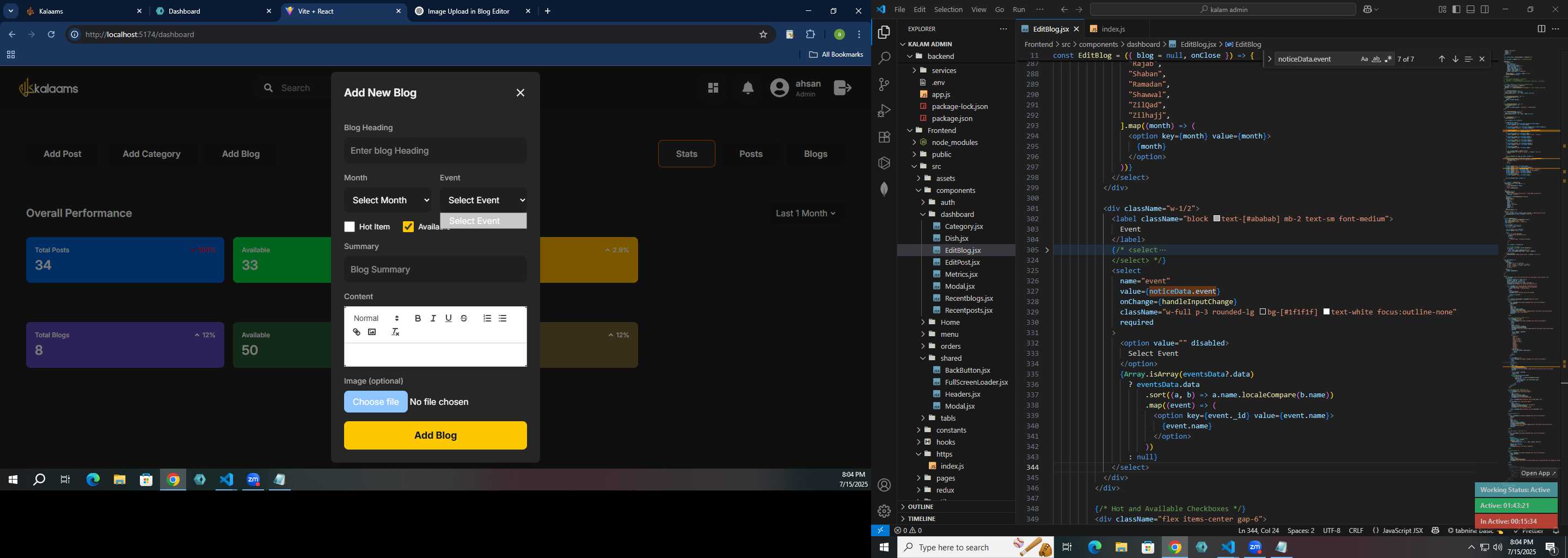
Task: Insert image in blog content editor
Action: 372,332
